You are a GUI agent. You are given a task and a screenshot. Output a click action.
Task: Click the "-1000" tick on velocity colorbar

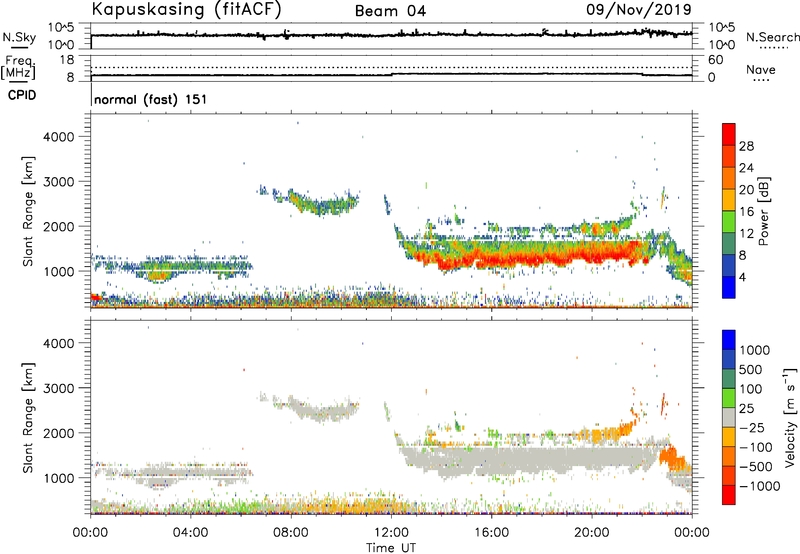click(760, 486)
